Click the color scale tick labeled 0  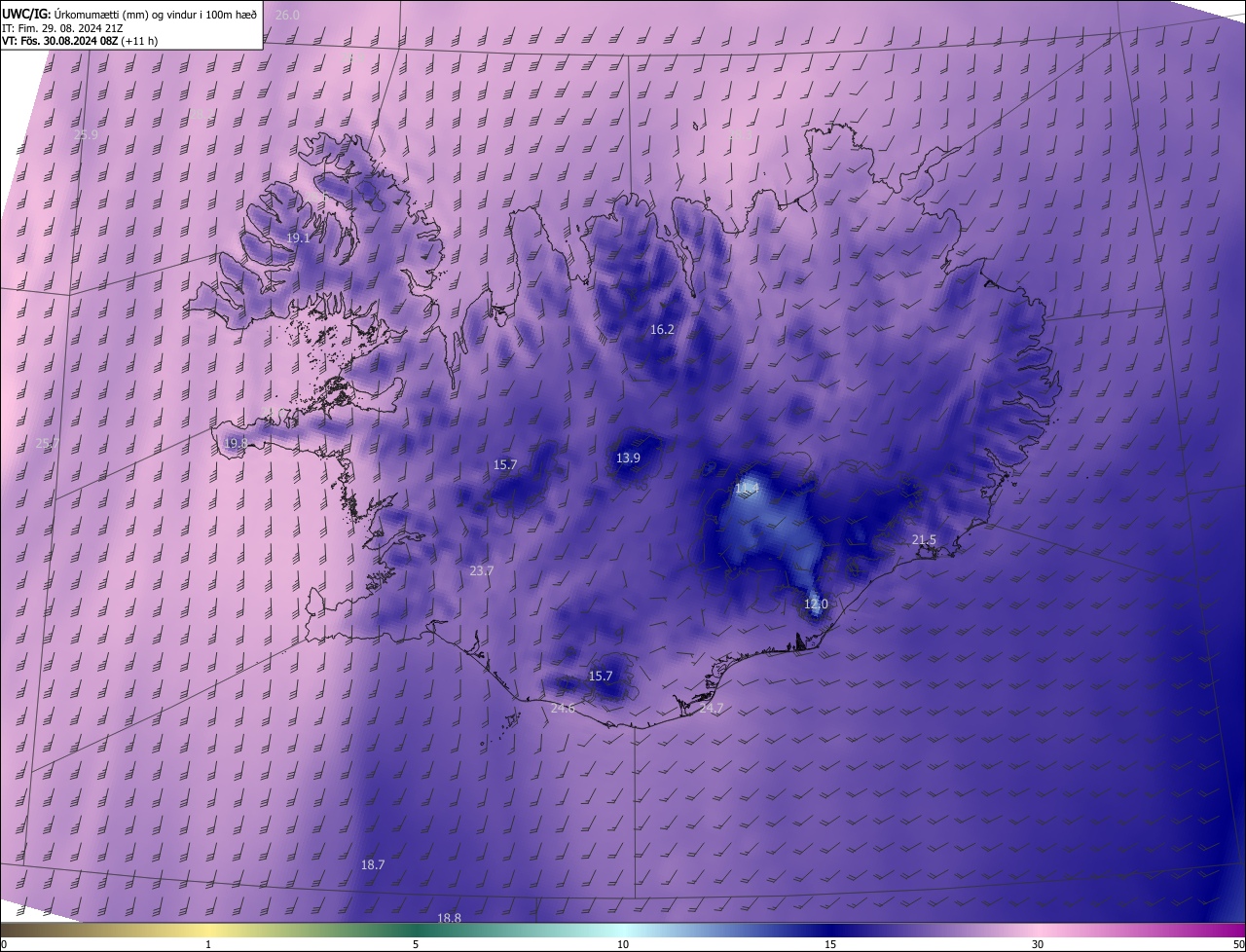[x=4, y=945]
